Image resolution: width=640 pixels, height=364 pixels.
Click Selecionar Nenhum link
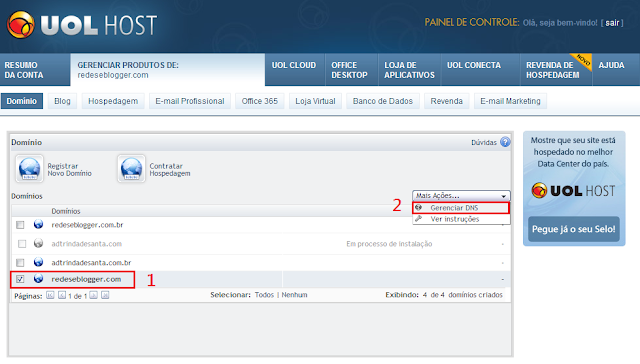[294, 295]
